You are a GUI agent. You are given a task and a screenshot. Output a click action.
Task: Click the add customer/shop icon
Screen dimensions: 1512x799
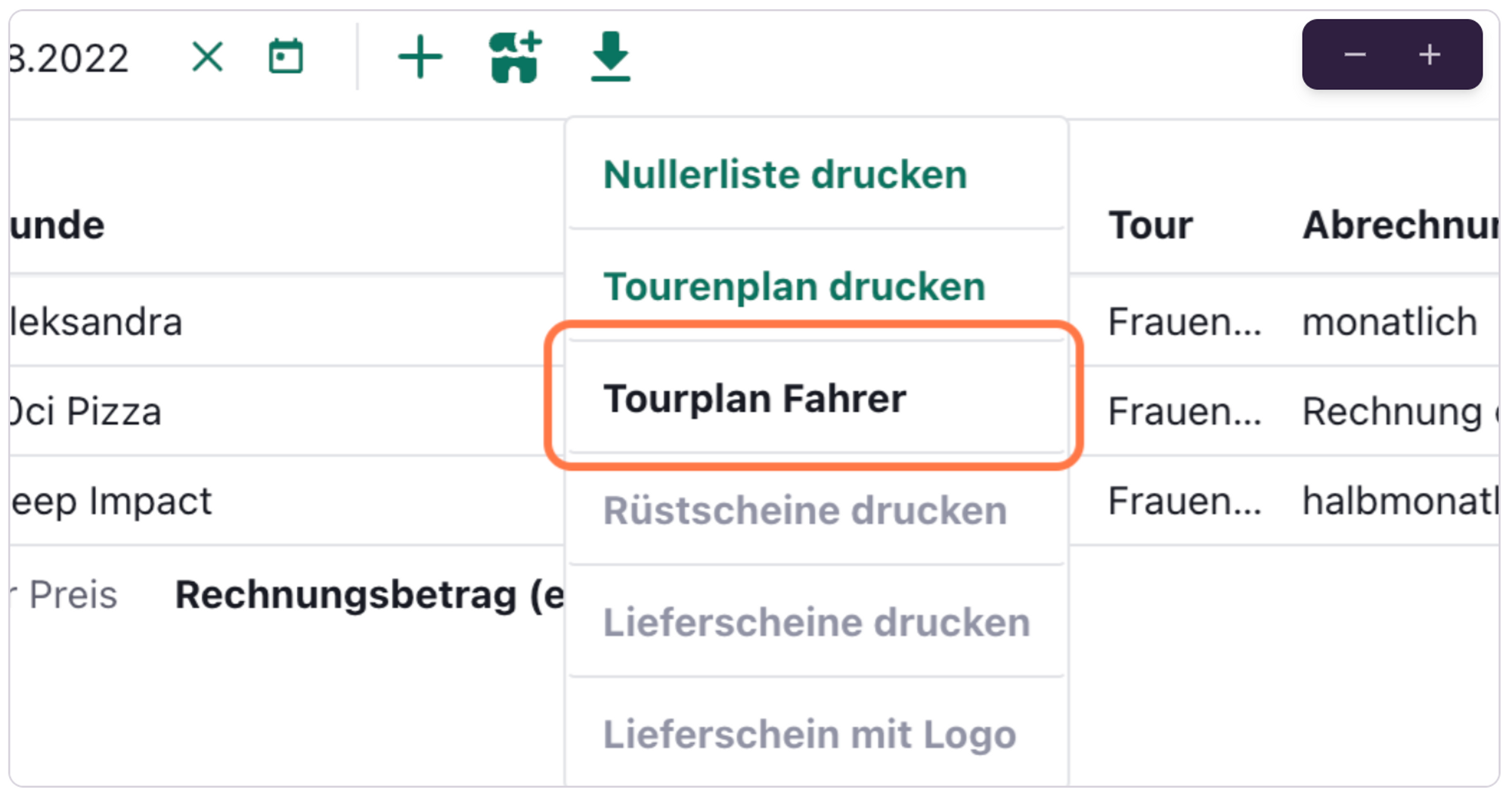coord(516,57)
